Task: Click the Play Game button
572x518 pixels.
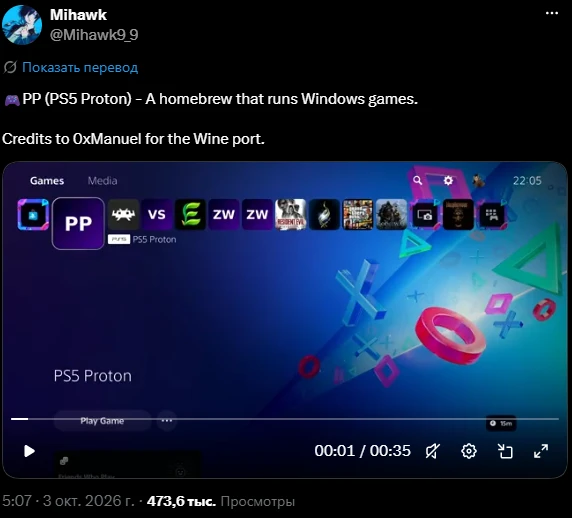Action: tap(102, 421)
